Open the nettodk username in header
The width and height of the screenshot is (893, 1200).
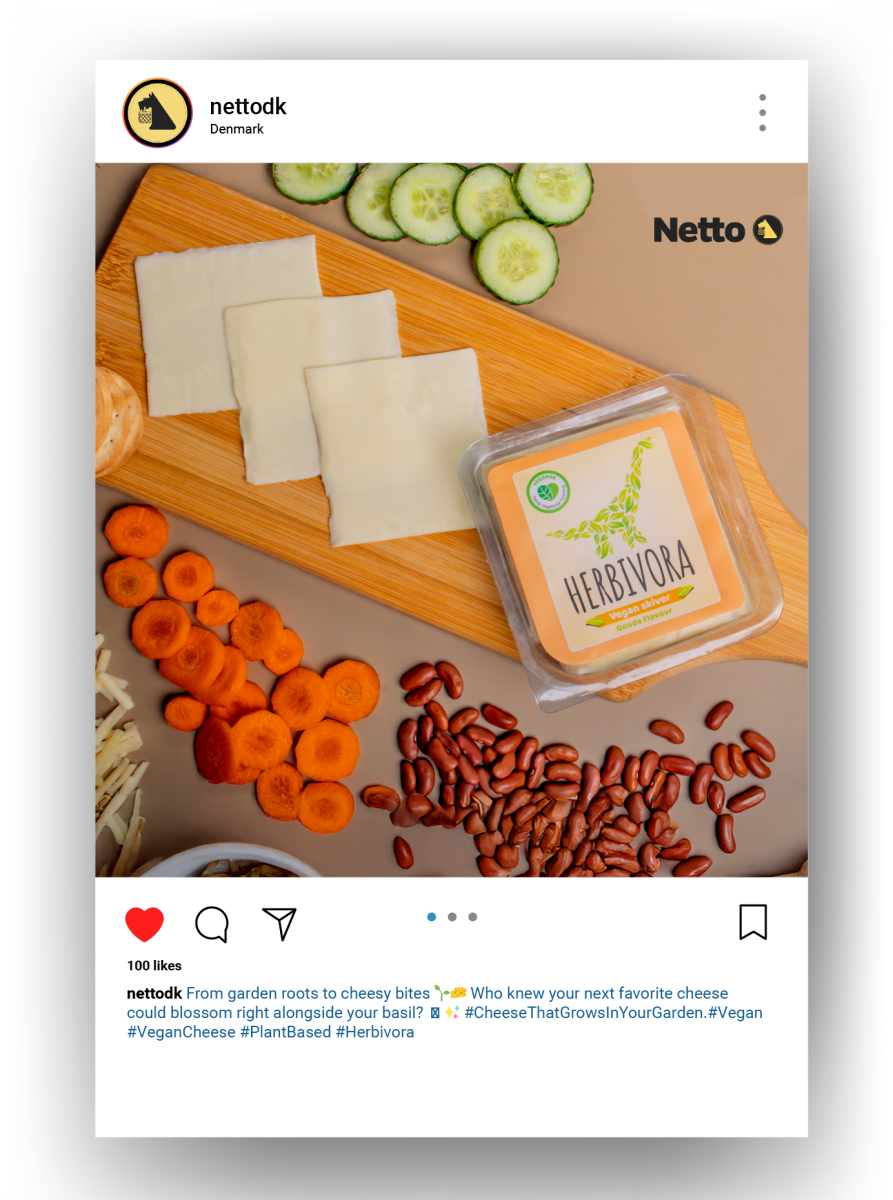(248, 106)
